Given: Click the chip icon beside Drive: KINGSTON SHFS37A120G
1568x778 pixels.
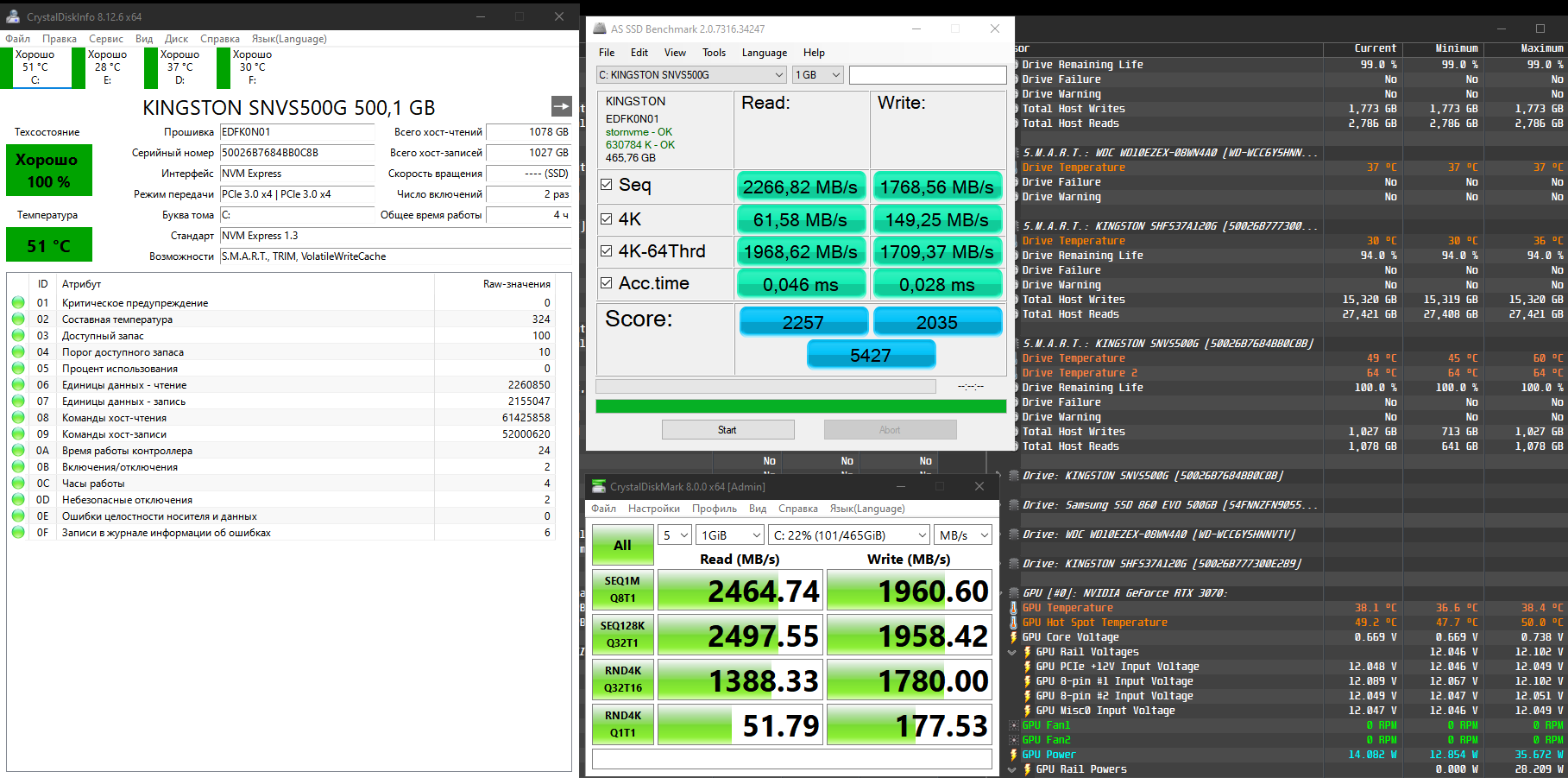Looking at the screenshot, I should [x=1014, y=564].
